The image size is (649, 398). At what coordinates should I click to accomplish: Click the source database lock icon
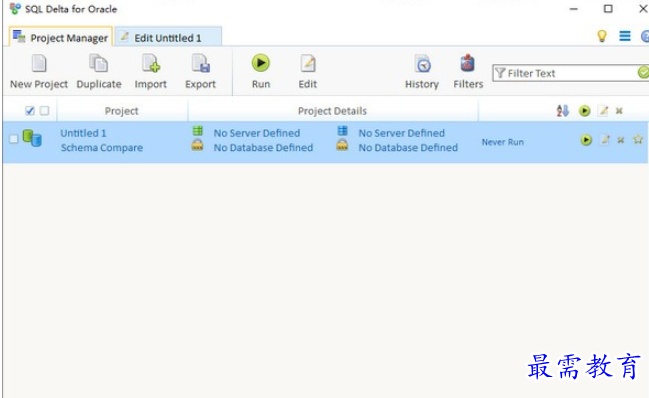197,145
